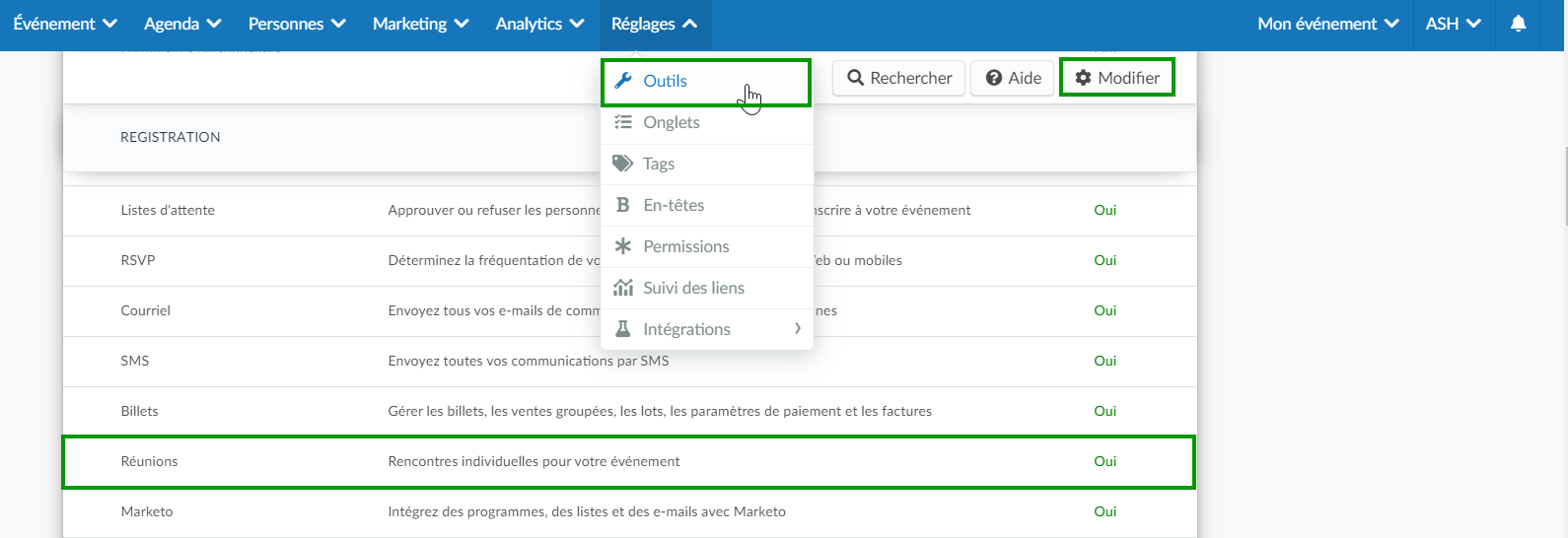Screen dimensions: 1568x538
Task: Click the bold B icon beside En-têtes
Action: (x=623, y=205)
